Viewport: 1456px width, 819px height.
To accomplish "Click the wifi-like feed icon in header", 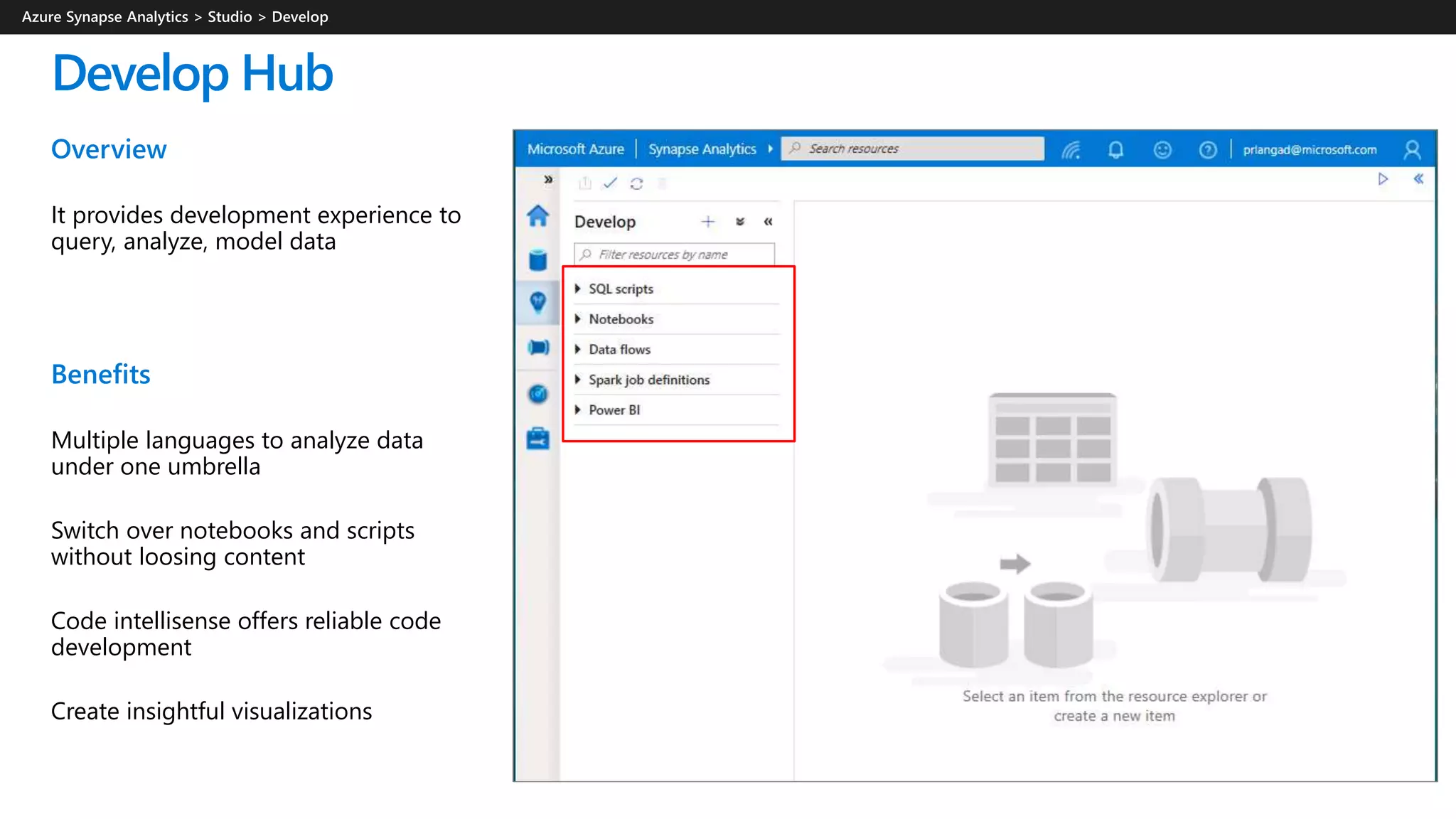I will pyautogui.click(x=1071, y=150).
